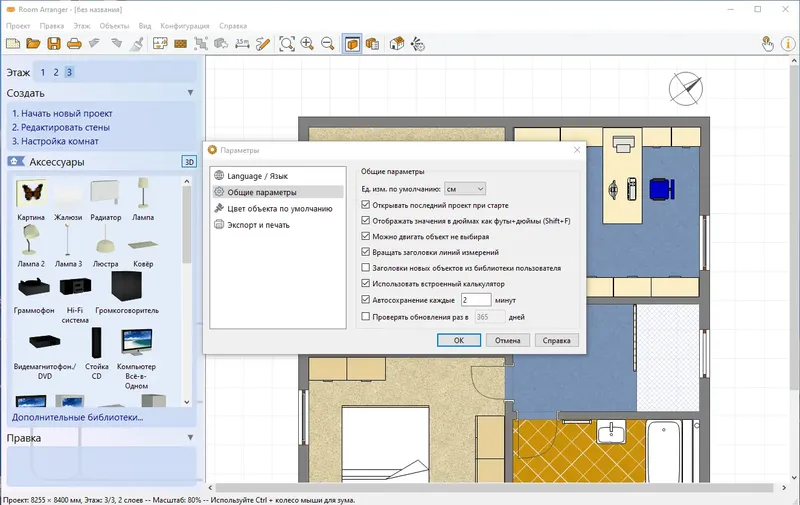This screenshot has width=800, height=505.
Task: Click the autosave minutes input field
Action: [x=475, y=299]
